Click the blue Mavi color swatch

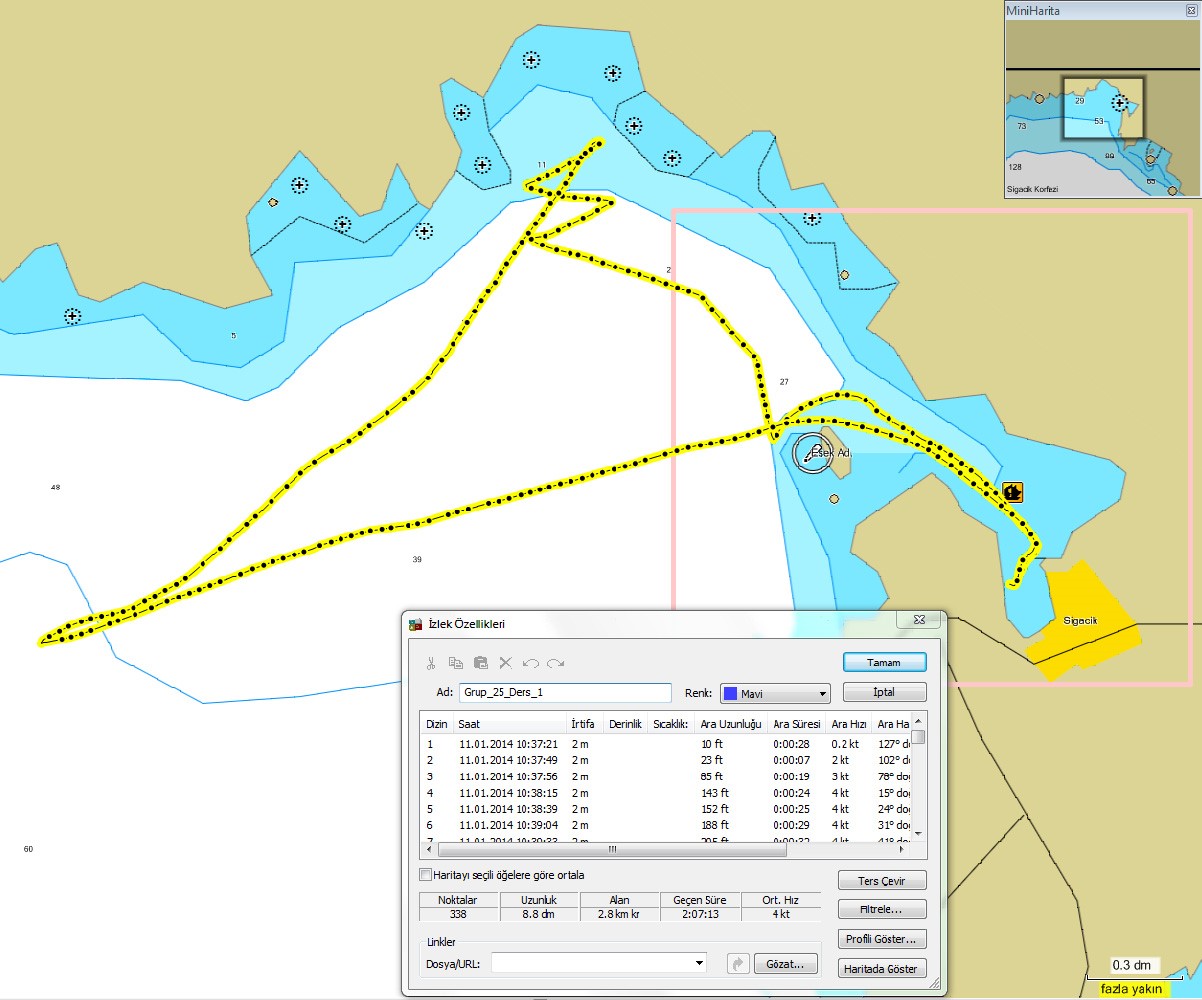[730, 693]
